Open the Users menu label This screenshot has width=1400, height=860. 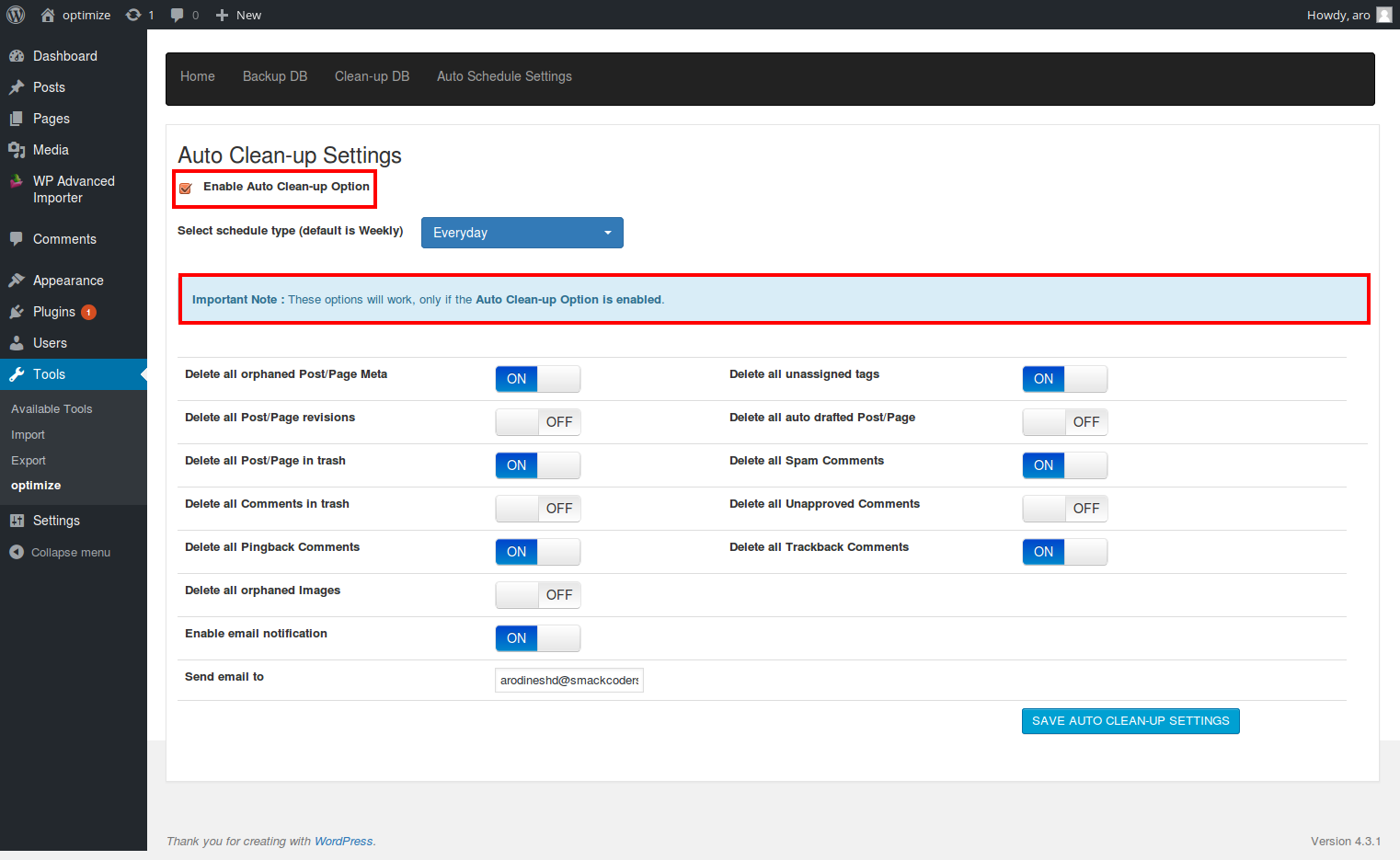50,343
